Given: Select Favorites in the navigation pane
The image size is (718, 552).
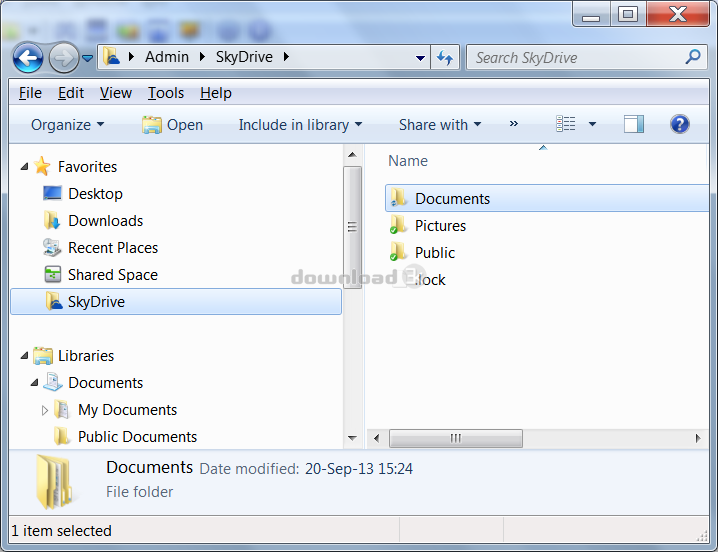Looking at the screenshot, I should pos(87,167).
